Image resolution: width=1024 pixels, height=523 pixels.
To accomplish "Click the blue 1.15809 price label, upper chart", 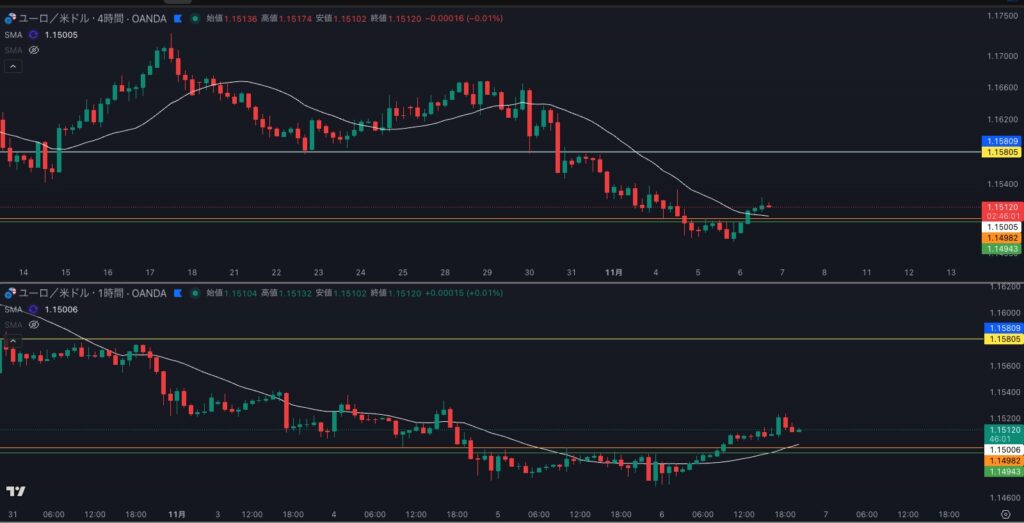I will [1000, 141].
